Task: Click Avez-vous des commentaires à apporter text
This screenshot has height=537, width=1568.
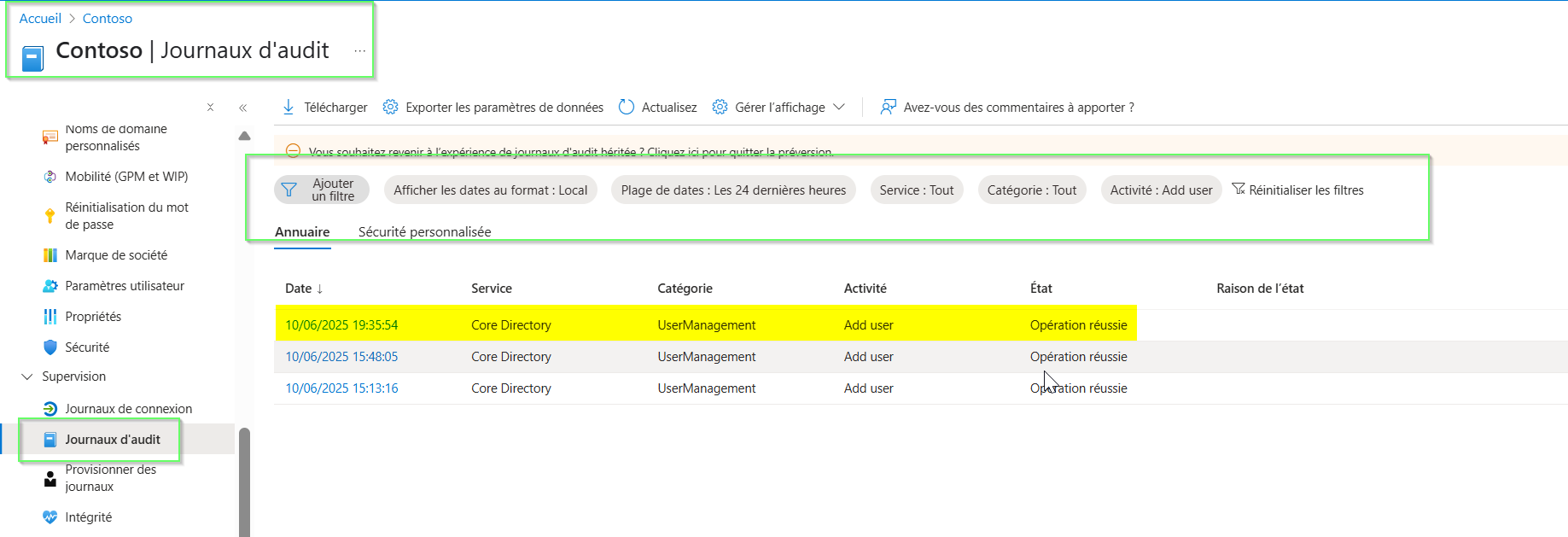Action: tap(1018, 108)
